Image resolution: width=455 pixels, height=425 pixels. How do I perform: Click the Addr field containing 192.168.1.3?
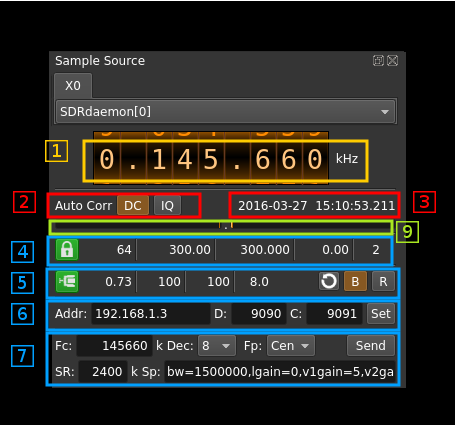pyautogui.click(x=151, y=314)
